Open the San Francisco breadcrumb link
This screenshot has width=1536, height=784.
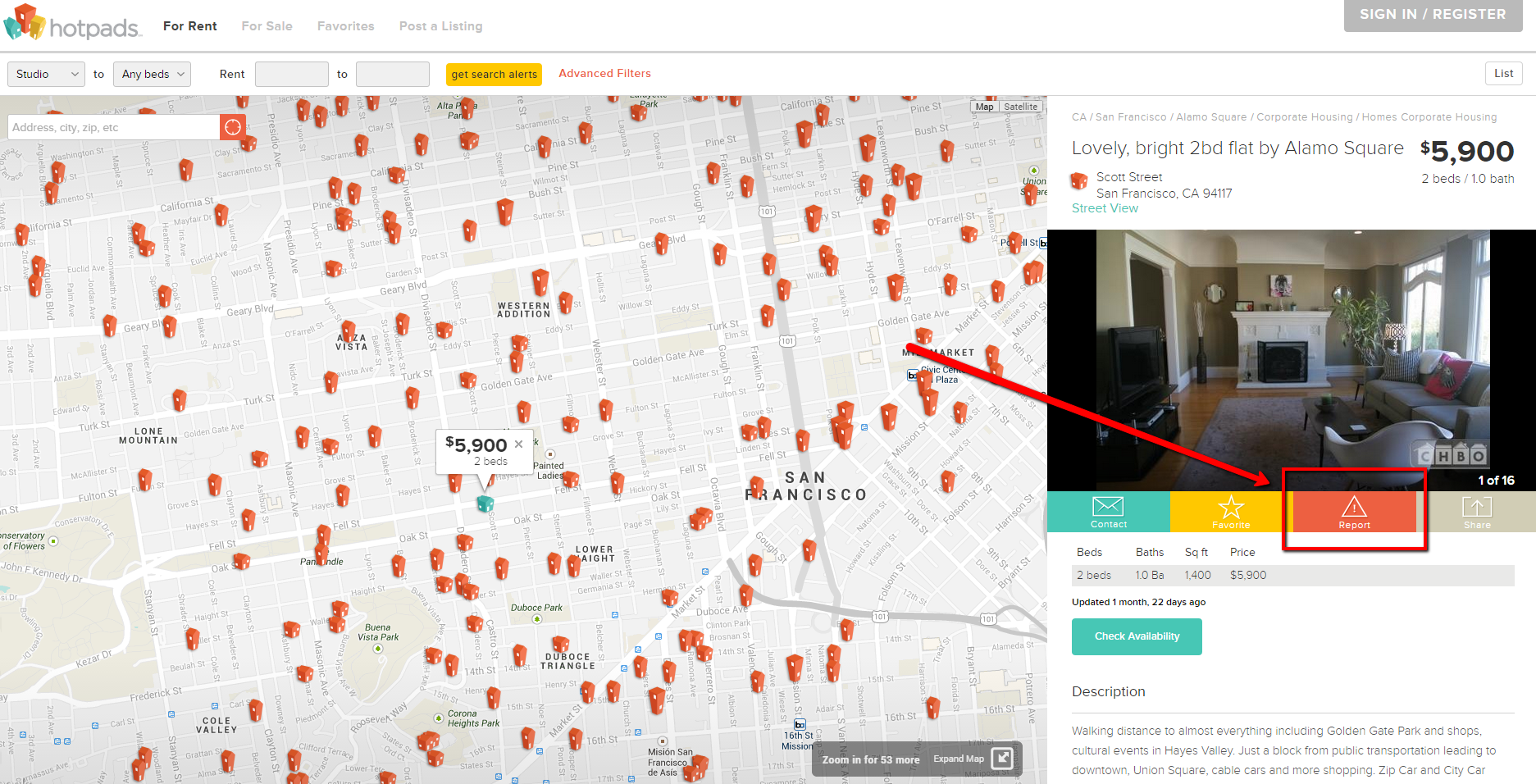pyautogui.click(x=1131, y=117)
